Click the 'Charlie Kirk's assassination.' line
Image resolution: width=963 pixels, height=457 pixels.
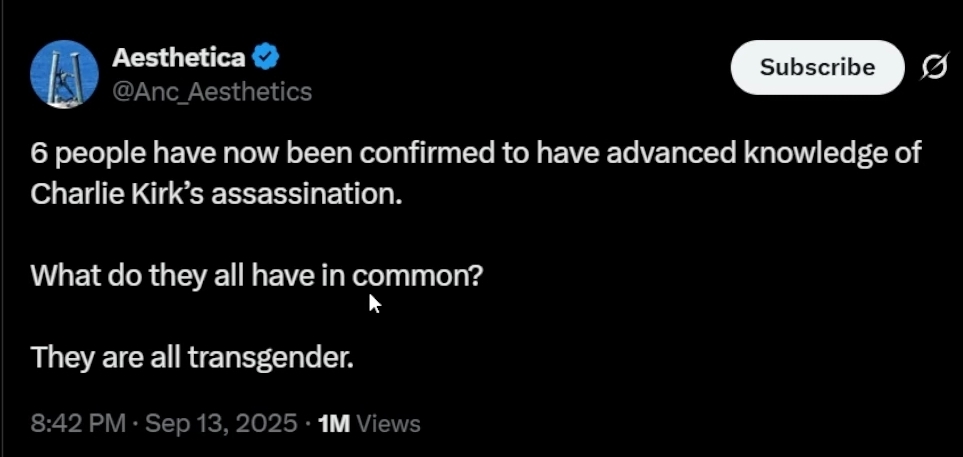(216, 195)
